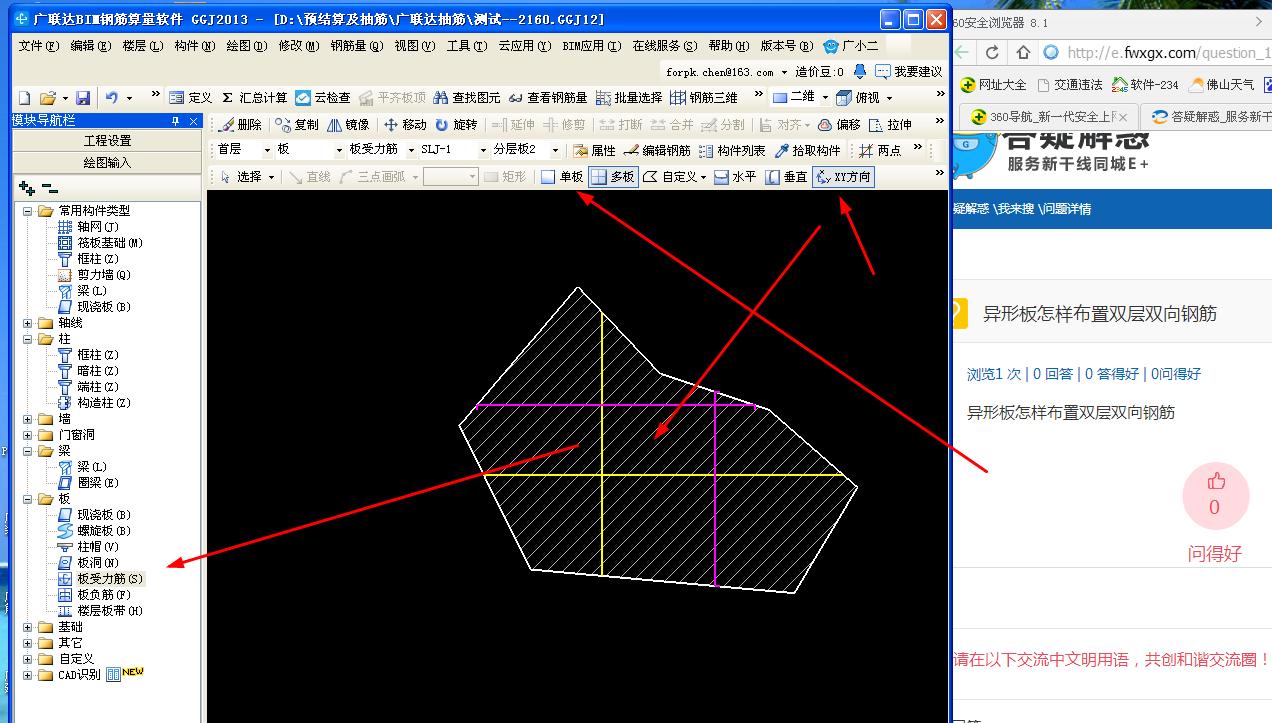The width and height of the screenshot is (1272, 723).
Task: Click the 广小二 assistant button
Action: [x=851, y=46]
